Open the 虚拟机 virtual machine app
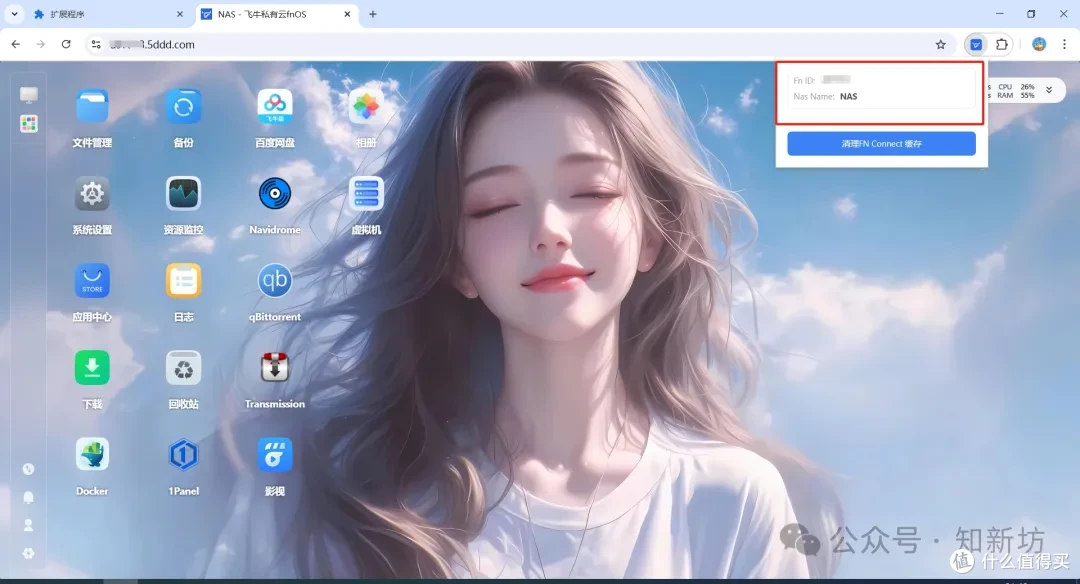 366,194
